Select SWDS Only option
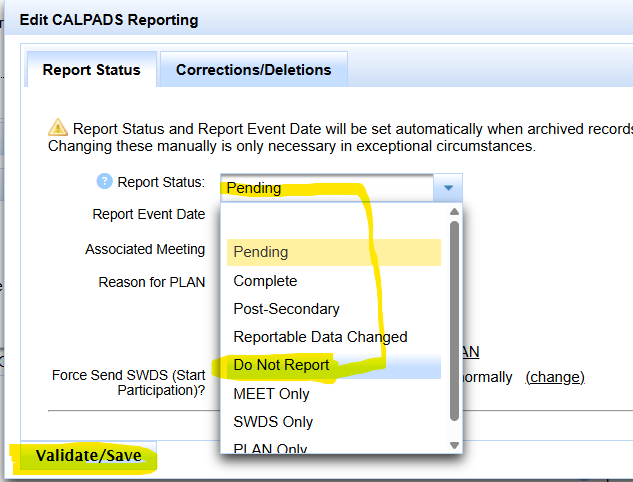 333,421
